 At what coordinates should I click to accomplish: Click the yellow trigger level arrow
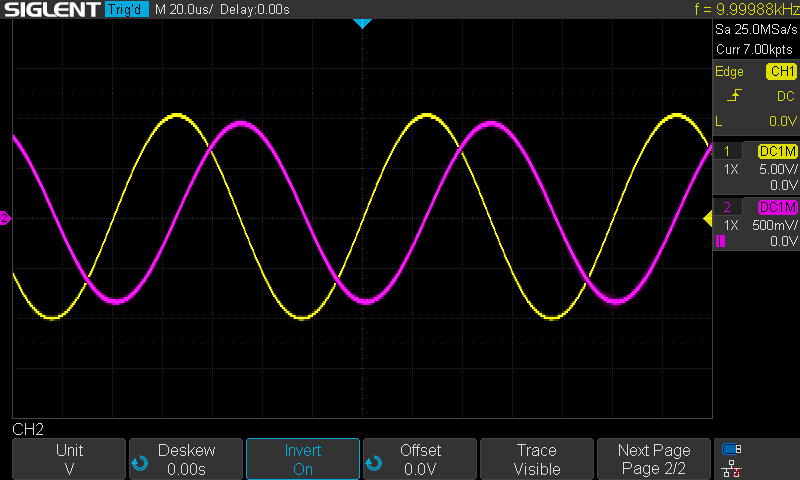(x=708, y=219)
